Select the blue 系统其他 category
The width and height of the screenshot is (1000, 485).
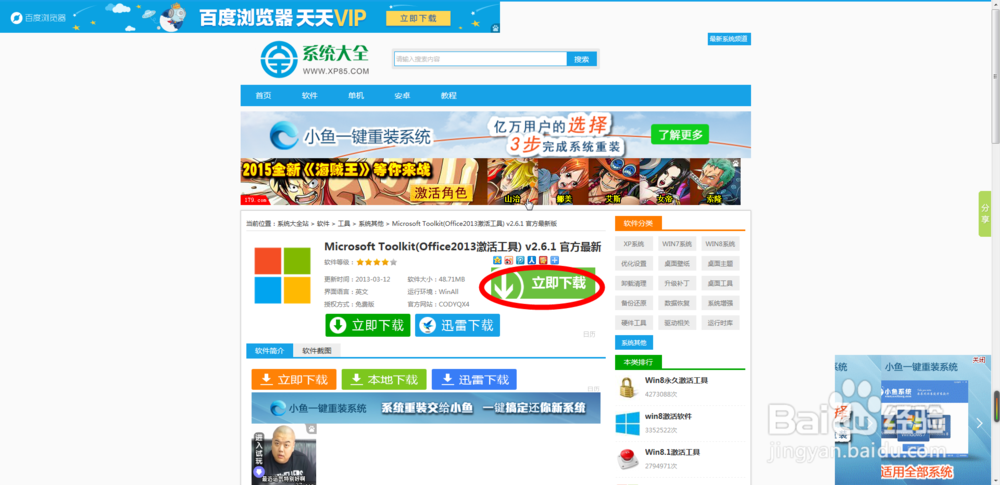(x=634, y=343)
